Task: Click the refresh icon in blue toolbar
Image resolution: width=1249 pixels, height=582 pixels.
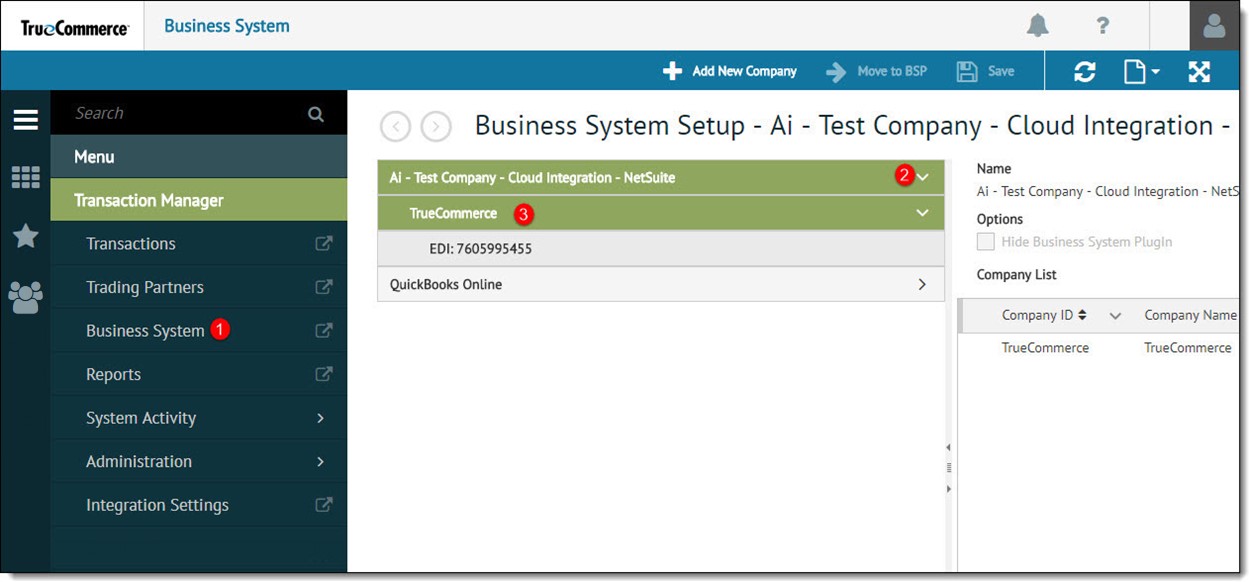Action: (1085, 71)
